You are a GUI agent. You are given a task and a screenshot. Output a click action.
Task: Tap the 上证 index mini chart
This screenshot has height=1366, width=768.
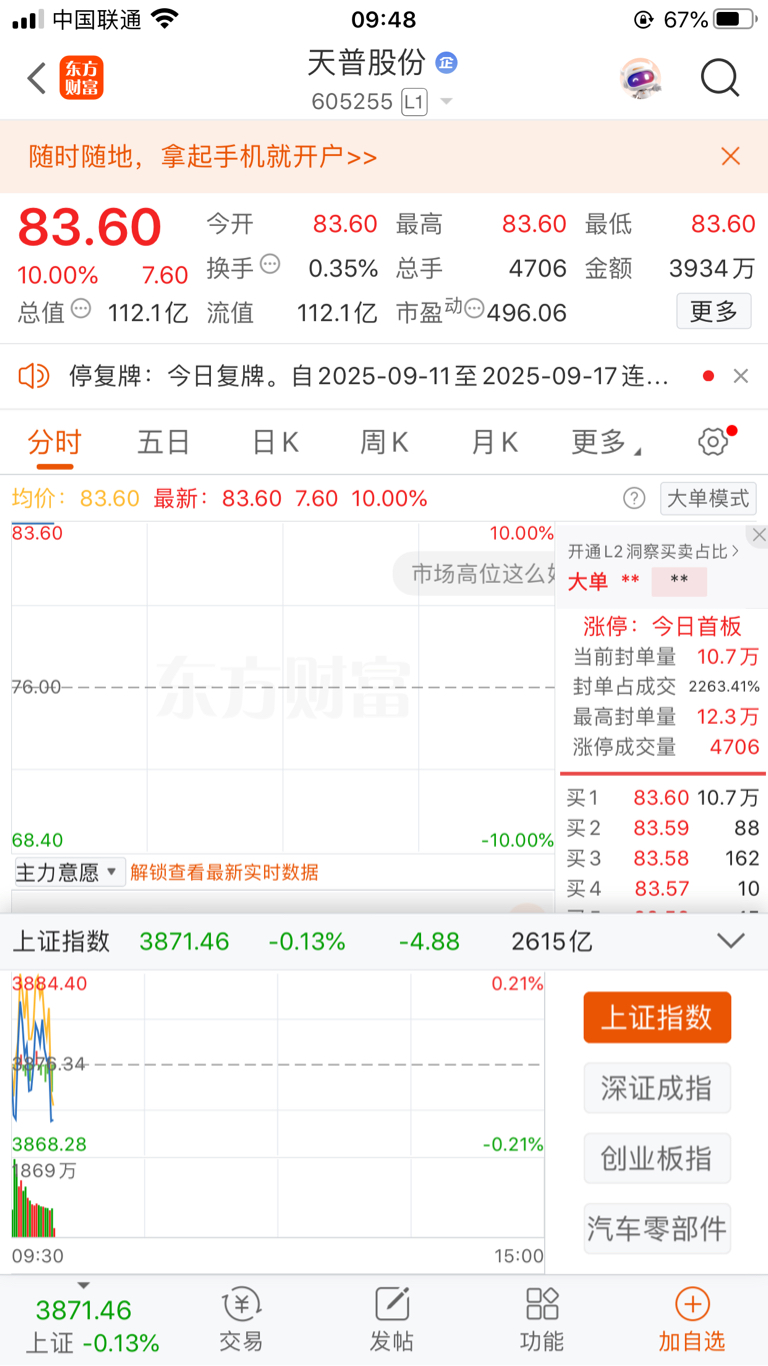(278, 1105)
